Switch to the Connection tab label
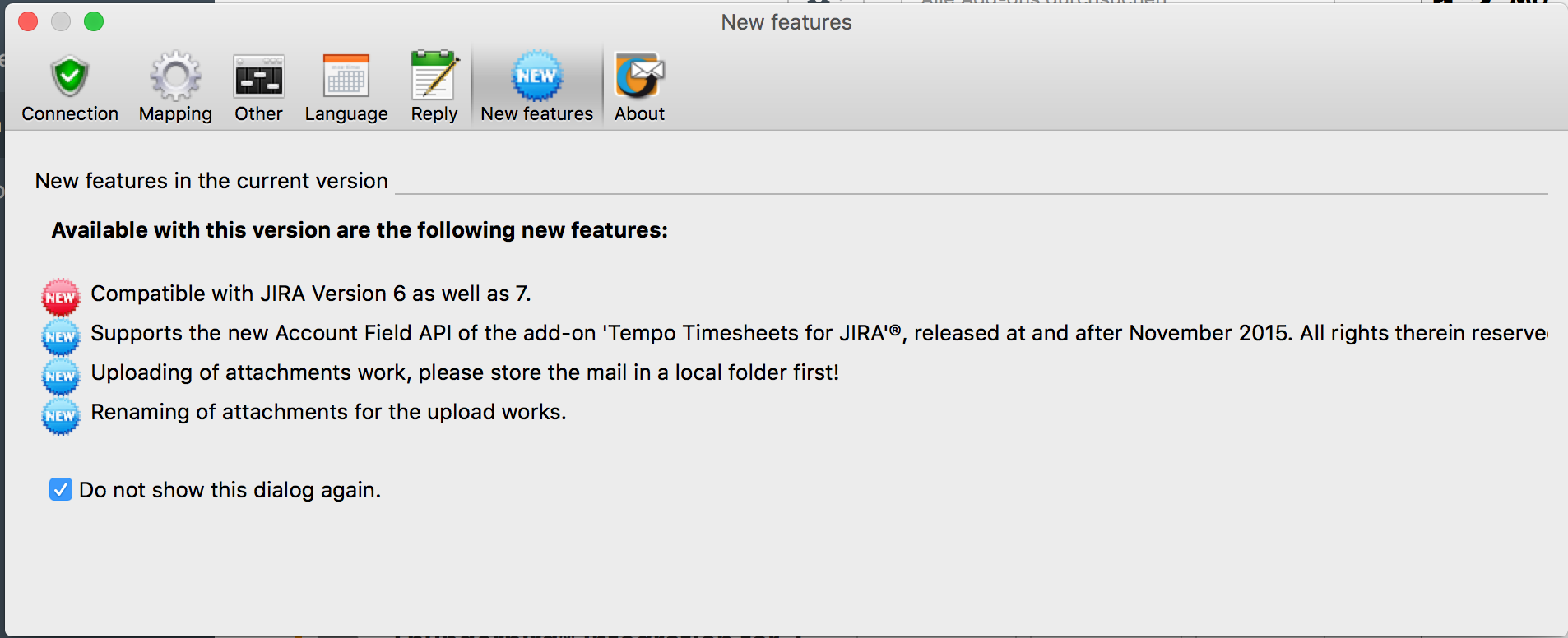Image resolution: width=1568 pixels, height=638 pixels. [x=70, y=113]
